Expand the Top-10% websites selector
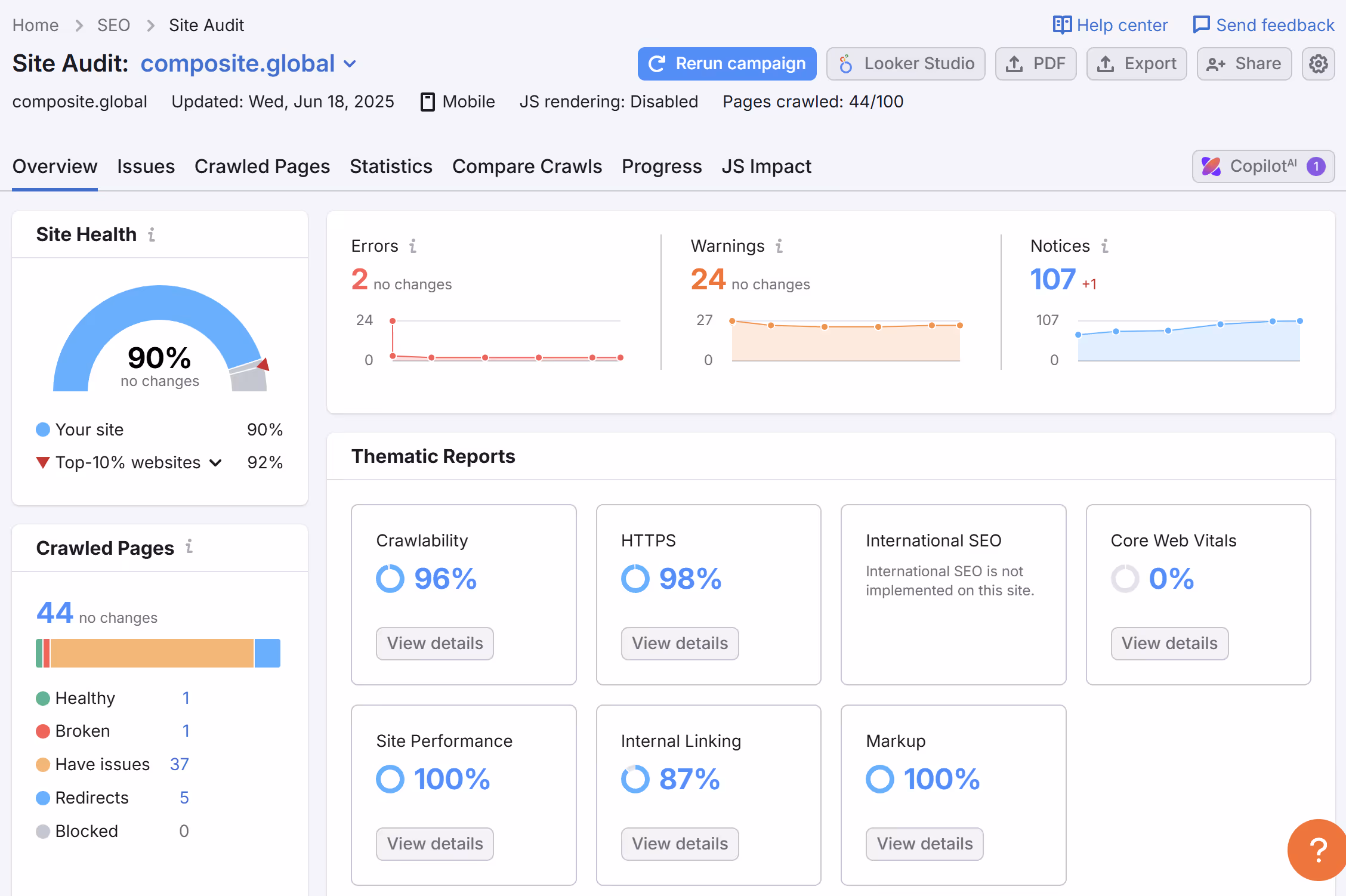This screenshot has width=1346, height=896. 215,462
